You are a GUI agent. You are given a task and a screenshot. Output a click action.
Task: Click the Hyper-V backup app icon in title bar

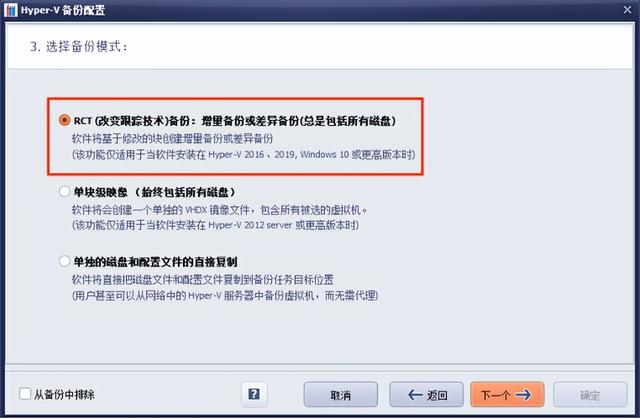11,10
